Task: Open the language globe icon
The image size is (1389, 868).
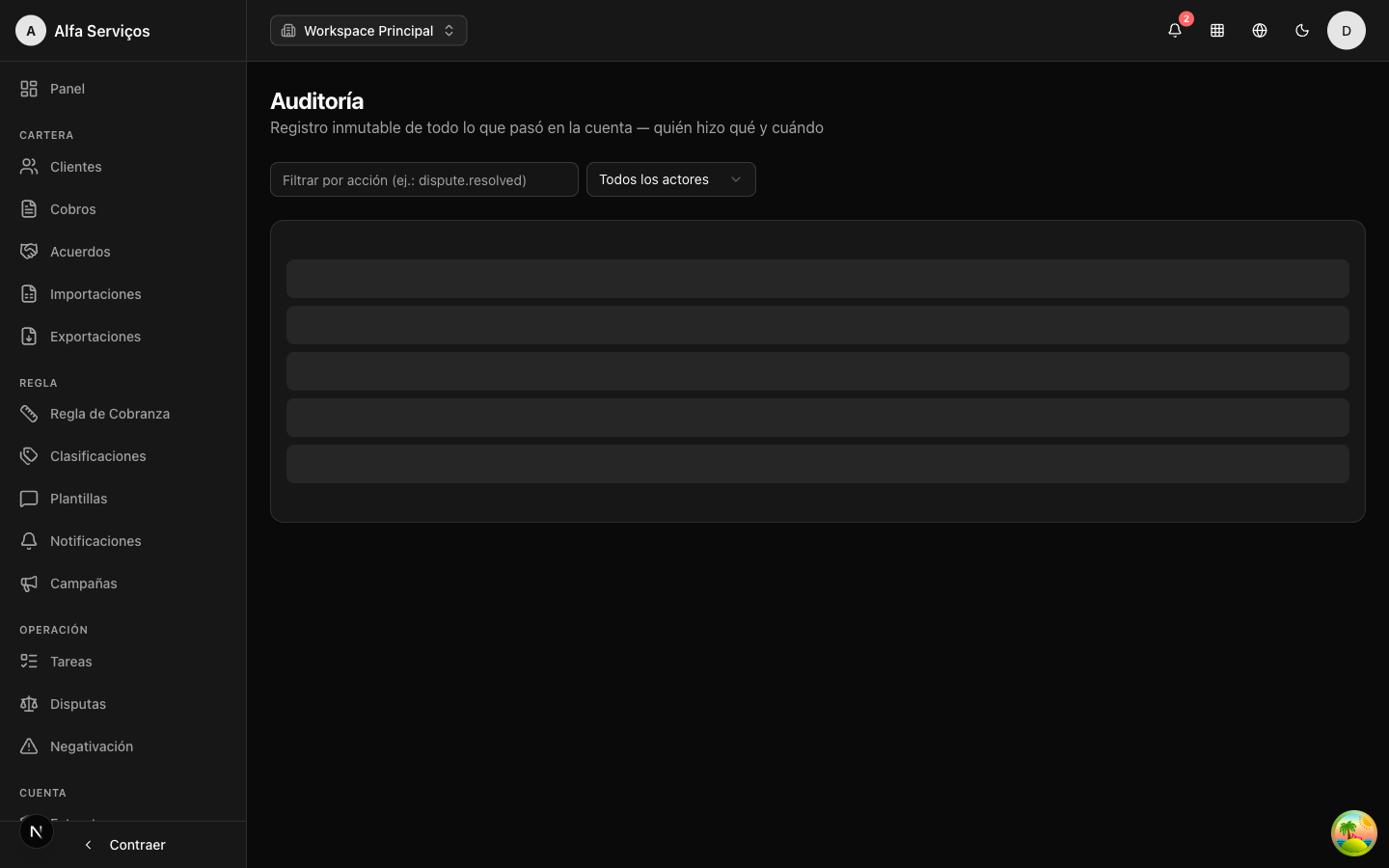Action: [1260, 31]
